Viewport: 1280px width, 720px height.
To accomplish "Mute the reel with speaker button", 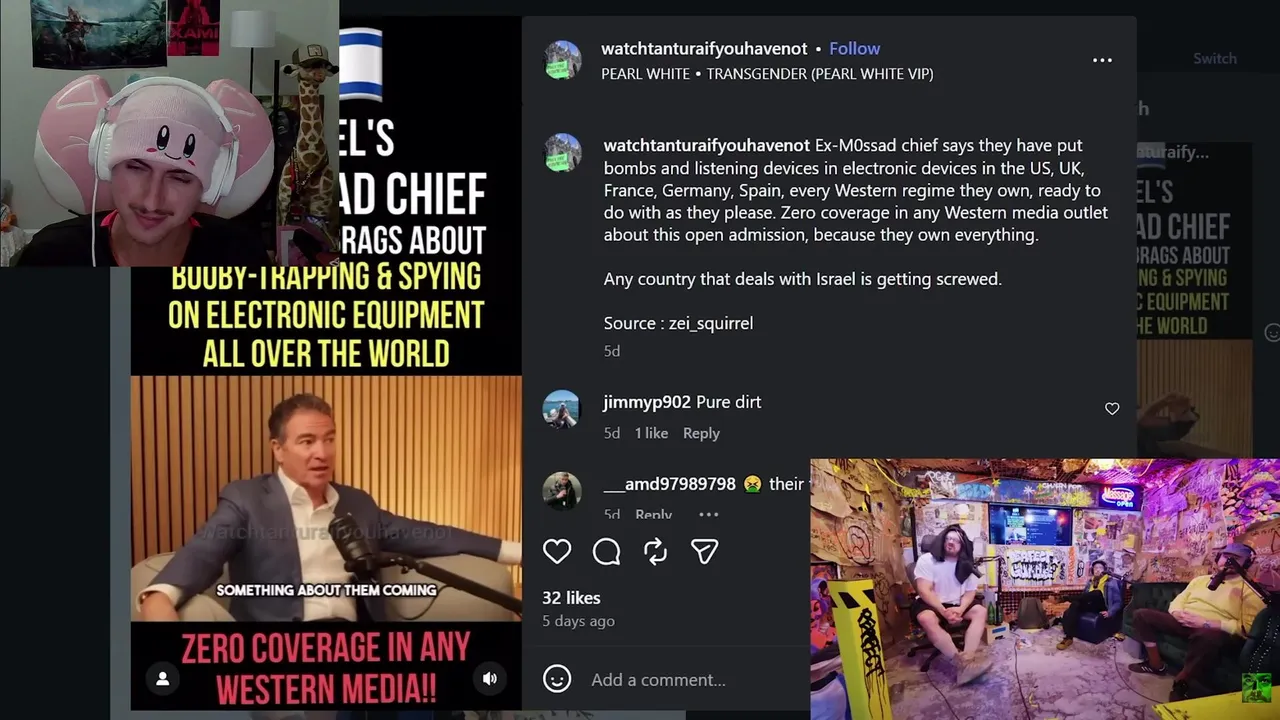I will [x=490, y=678].
